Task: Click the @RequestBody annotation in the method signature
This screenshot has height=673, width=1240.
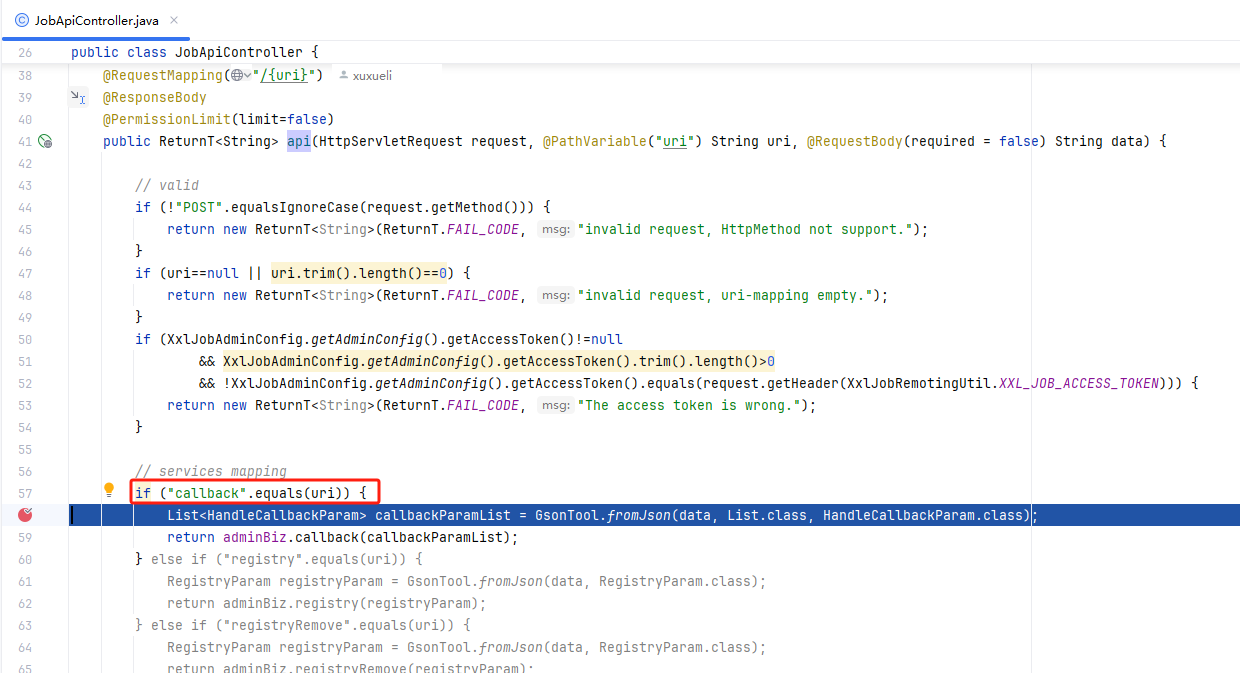Action: 855,142
